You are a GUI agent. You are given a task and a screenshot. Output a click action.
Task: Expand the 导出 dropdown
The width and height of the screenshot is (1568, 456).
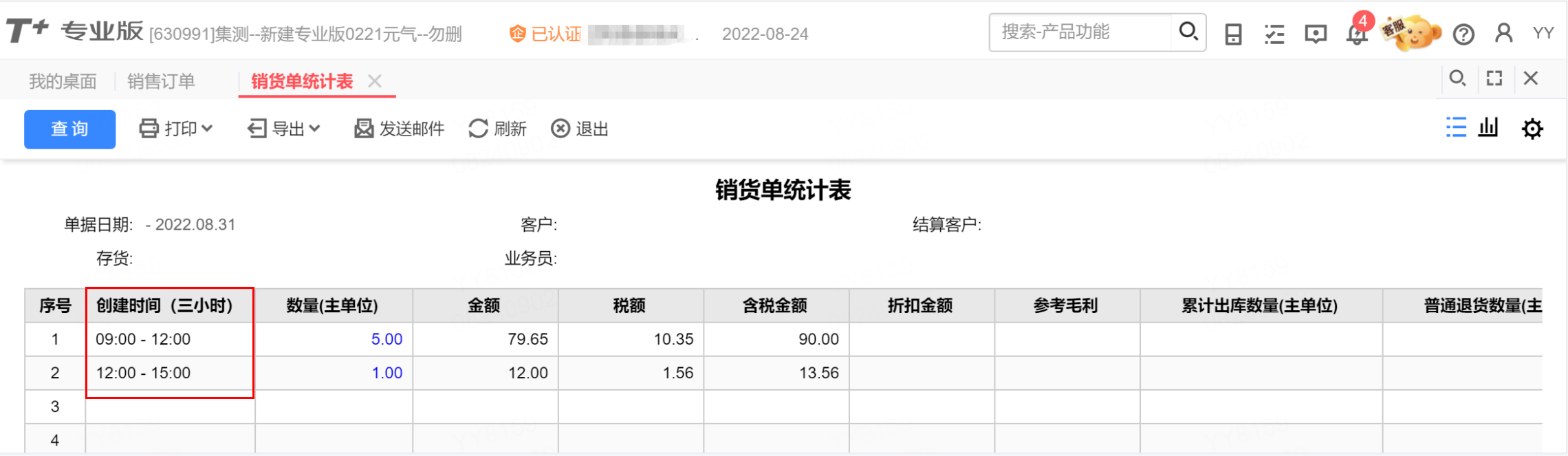pos(284,129)
